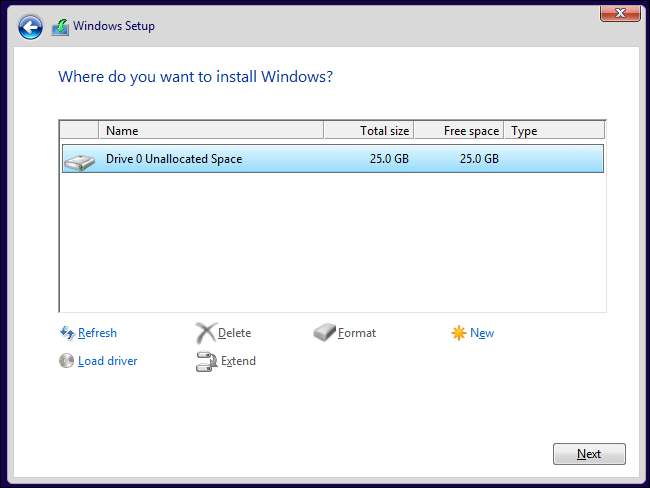Click the Windows Setup title icon
Image resolution: width=650 pixels, height=488 pixels.
coord(60,27)
